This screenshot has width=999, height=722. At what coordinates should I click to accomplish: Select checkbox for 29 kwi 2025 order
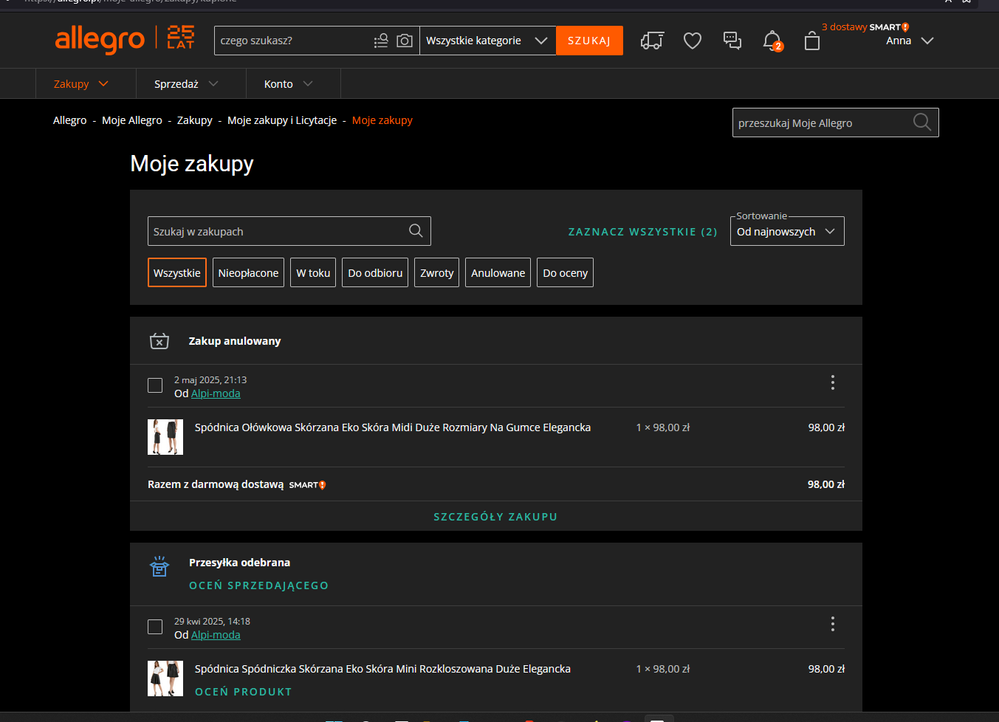tap(155, 627)
